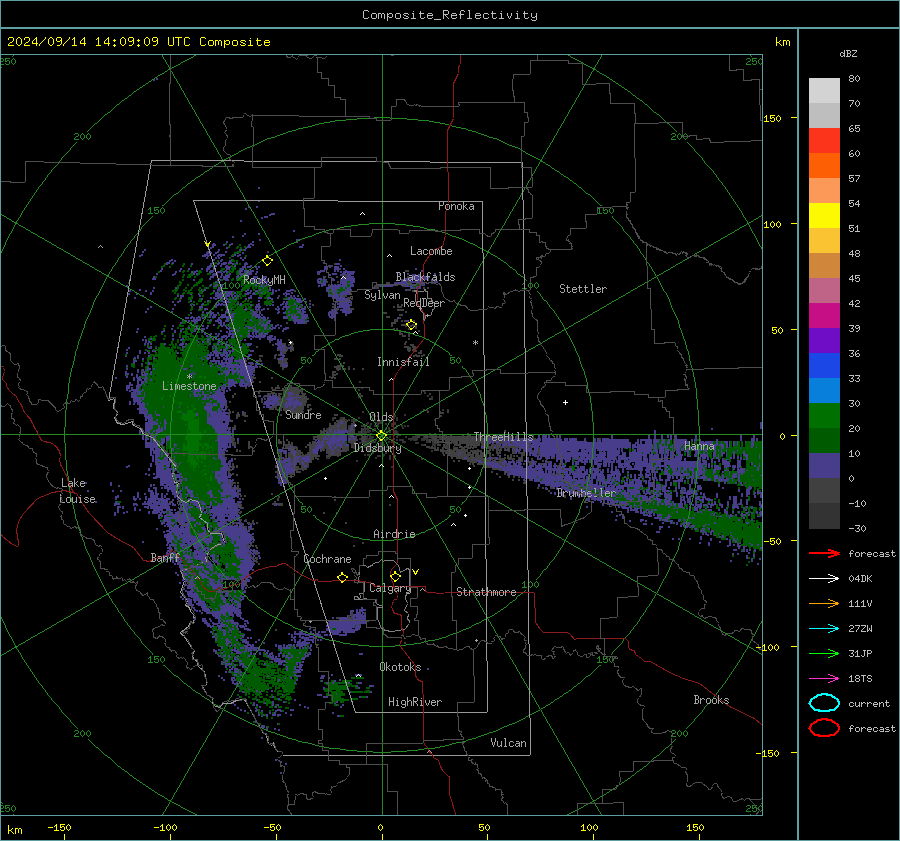Click the yellow V marker northwest of RockyMH
The width and height of the screenshot is (900, 841).
pyautogui.click(x=208, y=244)
